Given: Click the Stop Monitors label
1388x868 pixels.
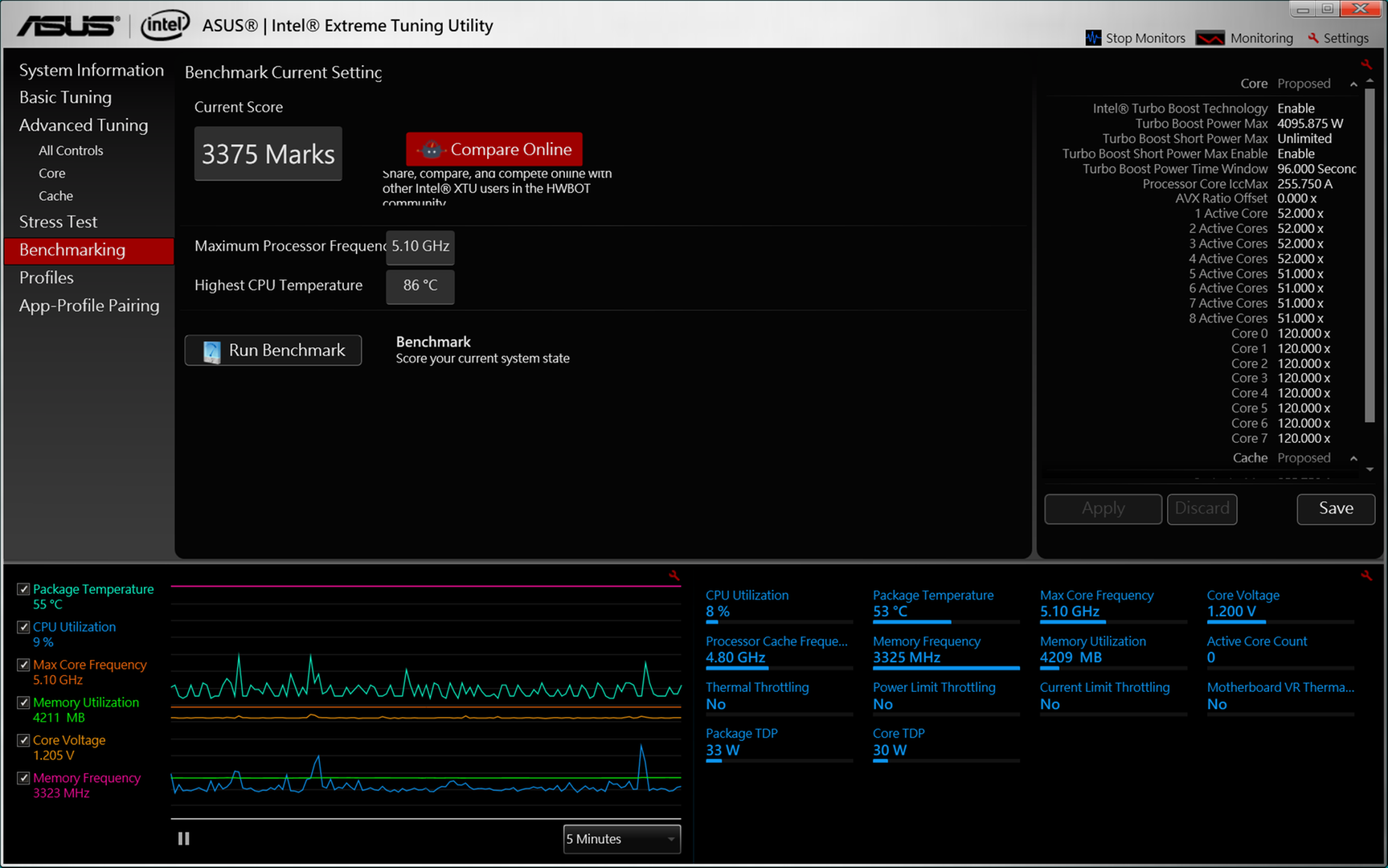Looking at the screenshot, I should [x=1145, y=38].
